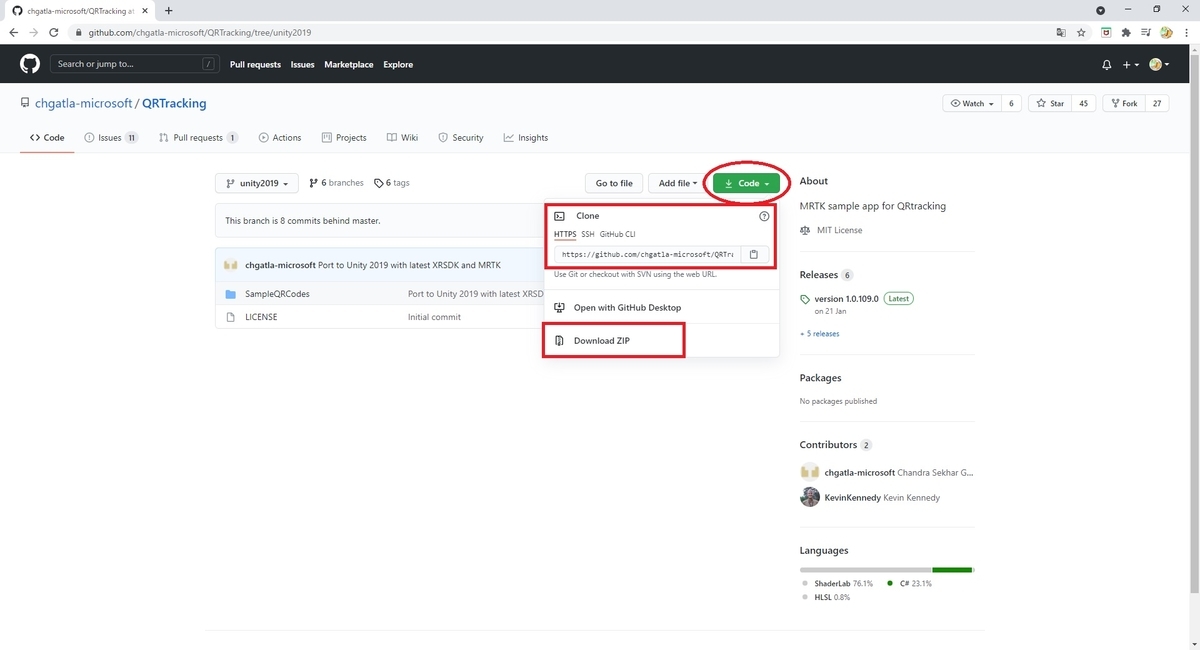Open the LICENSE file

point(261,317)
